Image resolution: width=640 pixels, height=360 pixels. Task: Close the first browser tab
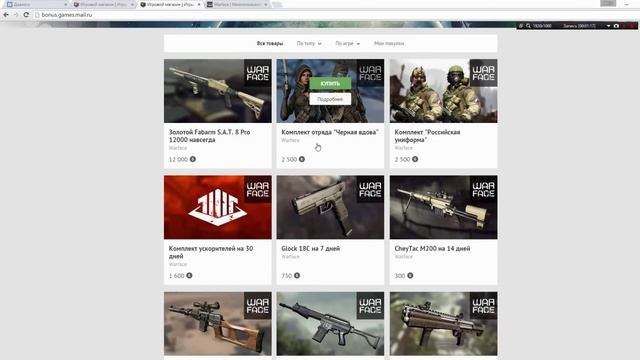coord(66,4)
